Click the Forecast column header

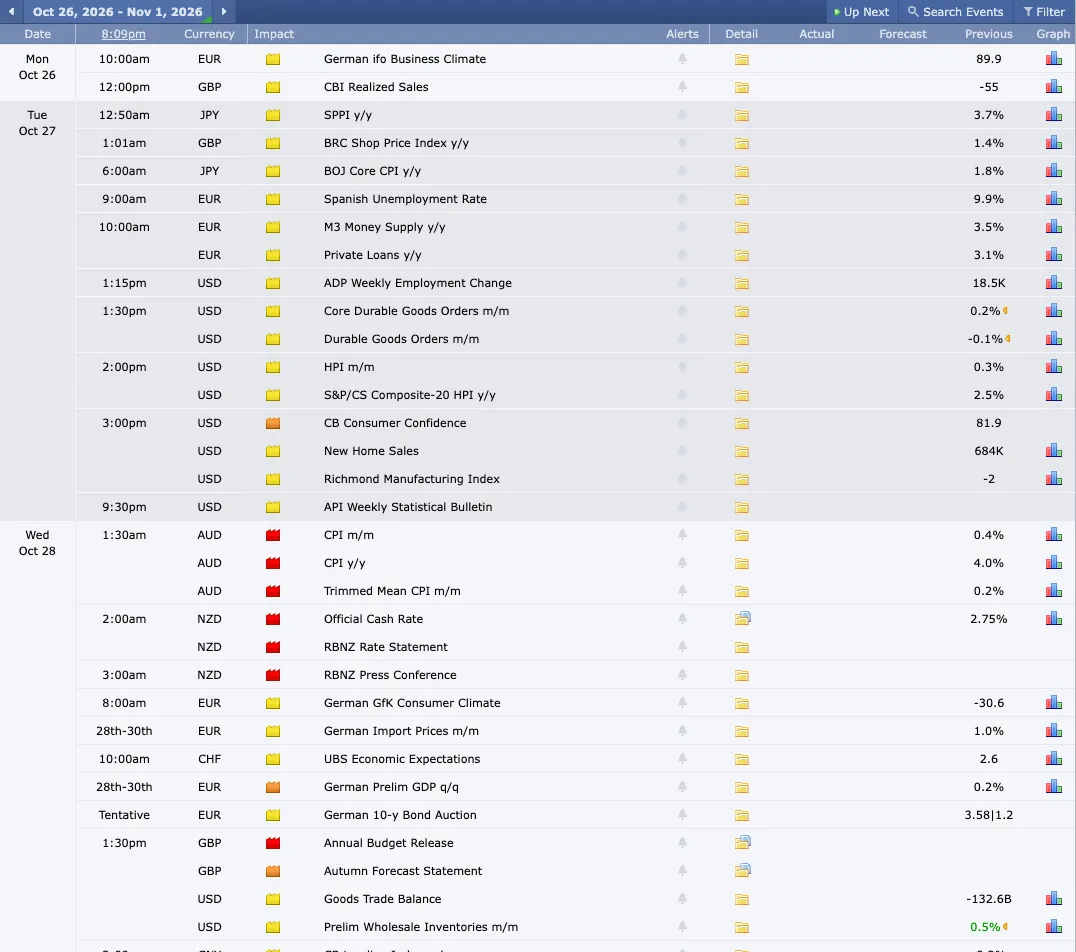point(902,34)
